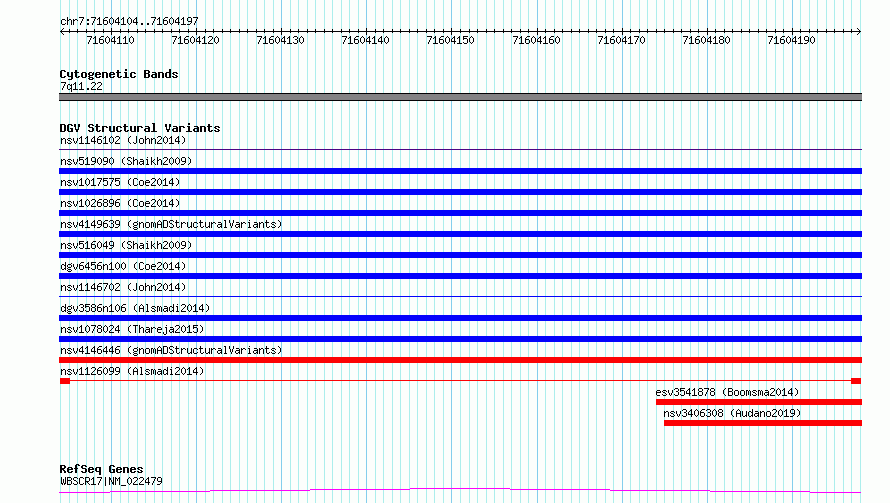Select variant nsv1126099 (Alsmadi2014) label
Image resolution: width=890 pixels, height=503 pixels.
132,371
